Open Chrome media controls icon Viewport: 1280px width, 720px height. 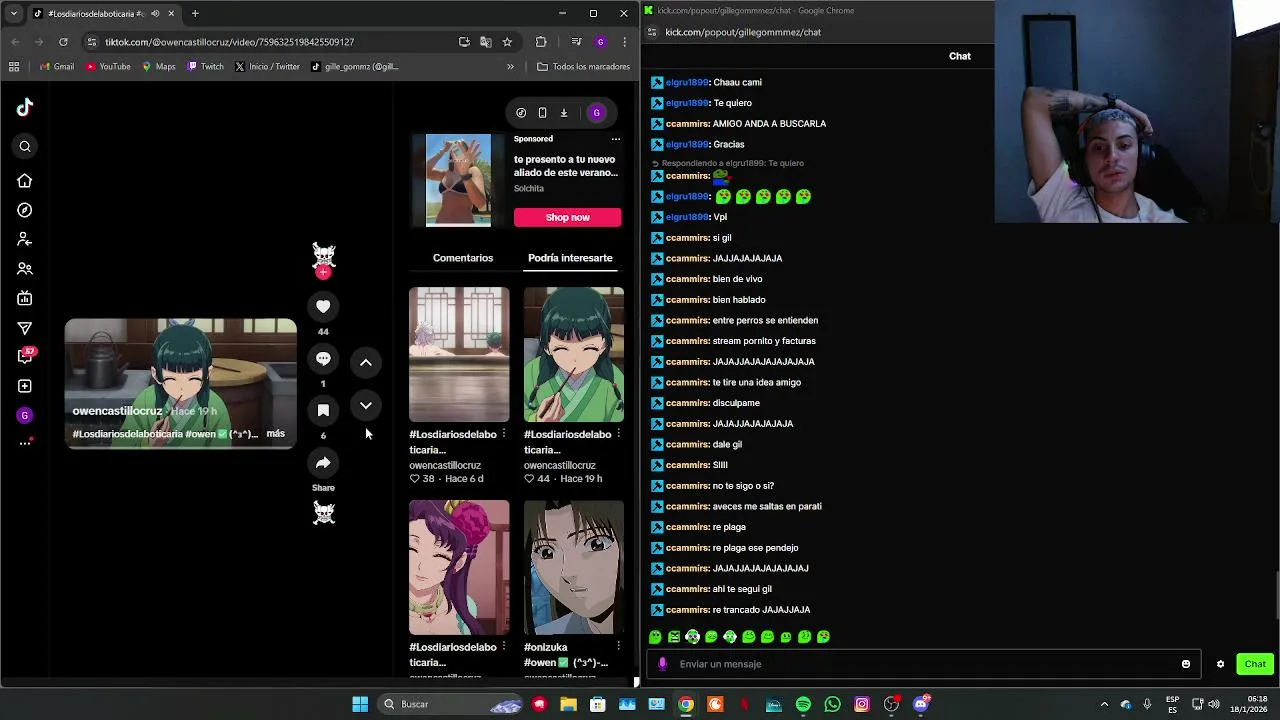click(576, 42)
